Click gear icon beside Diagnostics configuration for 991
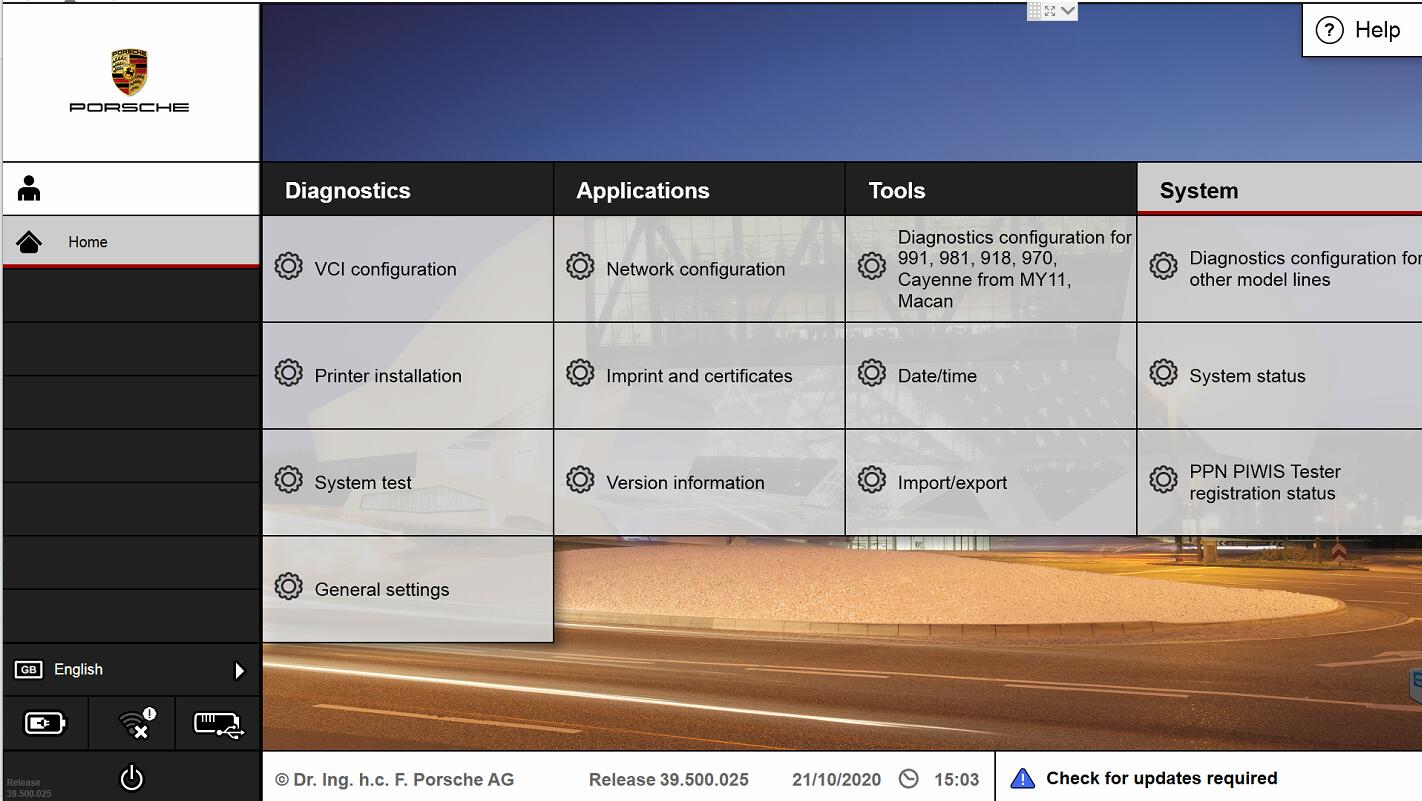 point(872,266)
